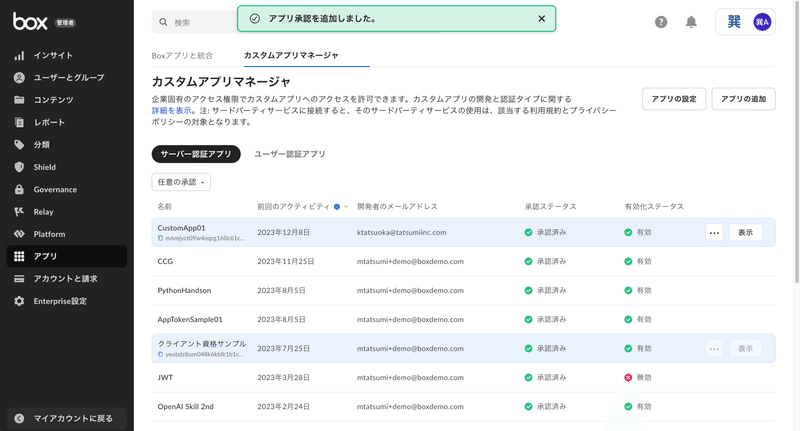Image resolution: width=800 pixels, height=431 pixels.
Task: Dismiss the アプリ承認を追加しました notification
Action: (541, 18)
